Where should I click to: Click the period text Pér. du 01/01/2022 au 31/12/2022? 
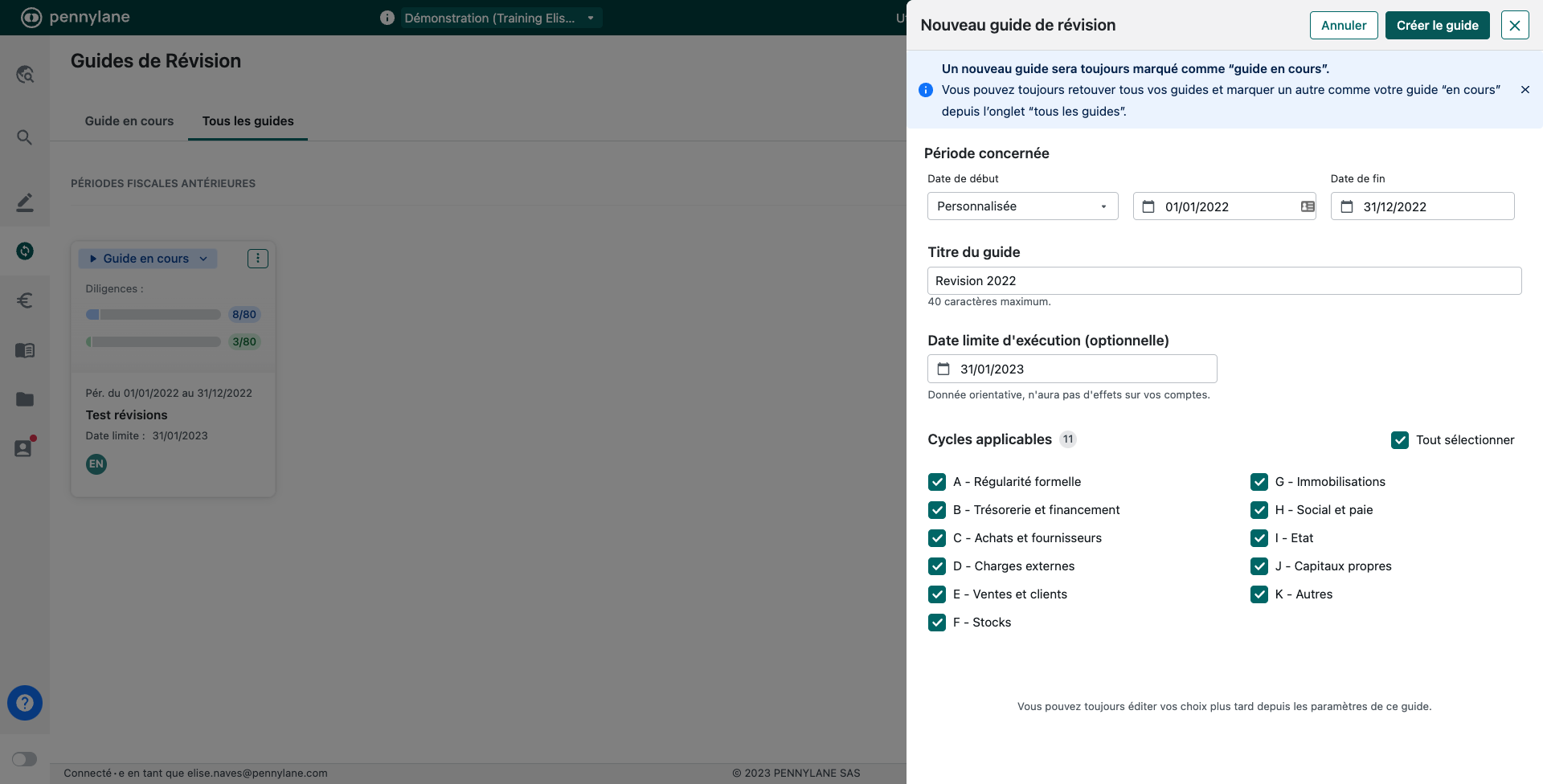169,394
